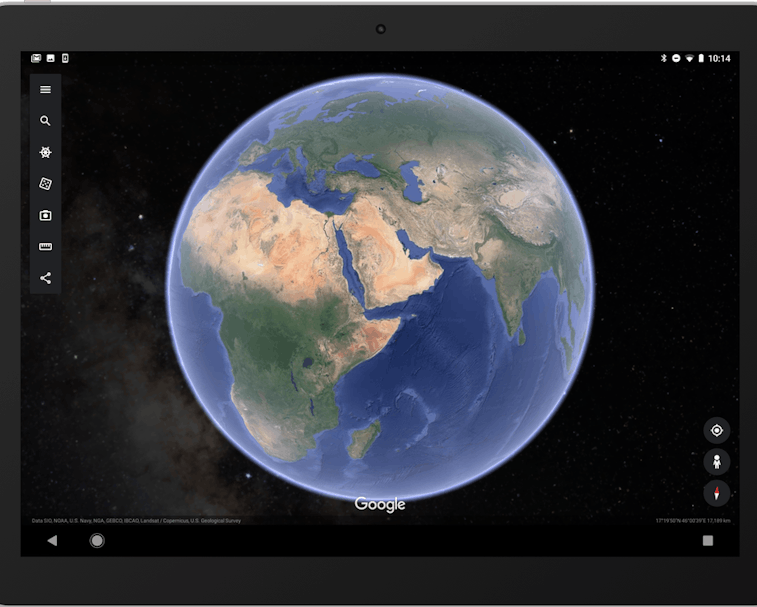Viewport: 757px width, 607px height.
Task: Reset orientation with the compass
Action: pyautogui.click(x=716, y=493)
